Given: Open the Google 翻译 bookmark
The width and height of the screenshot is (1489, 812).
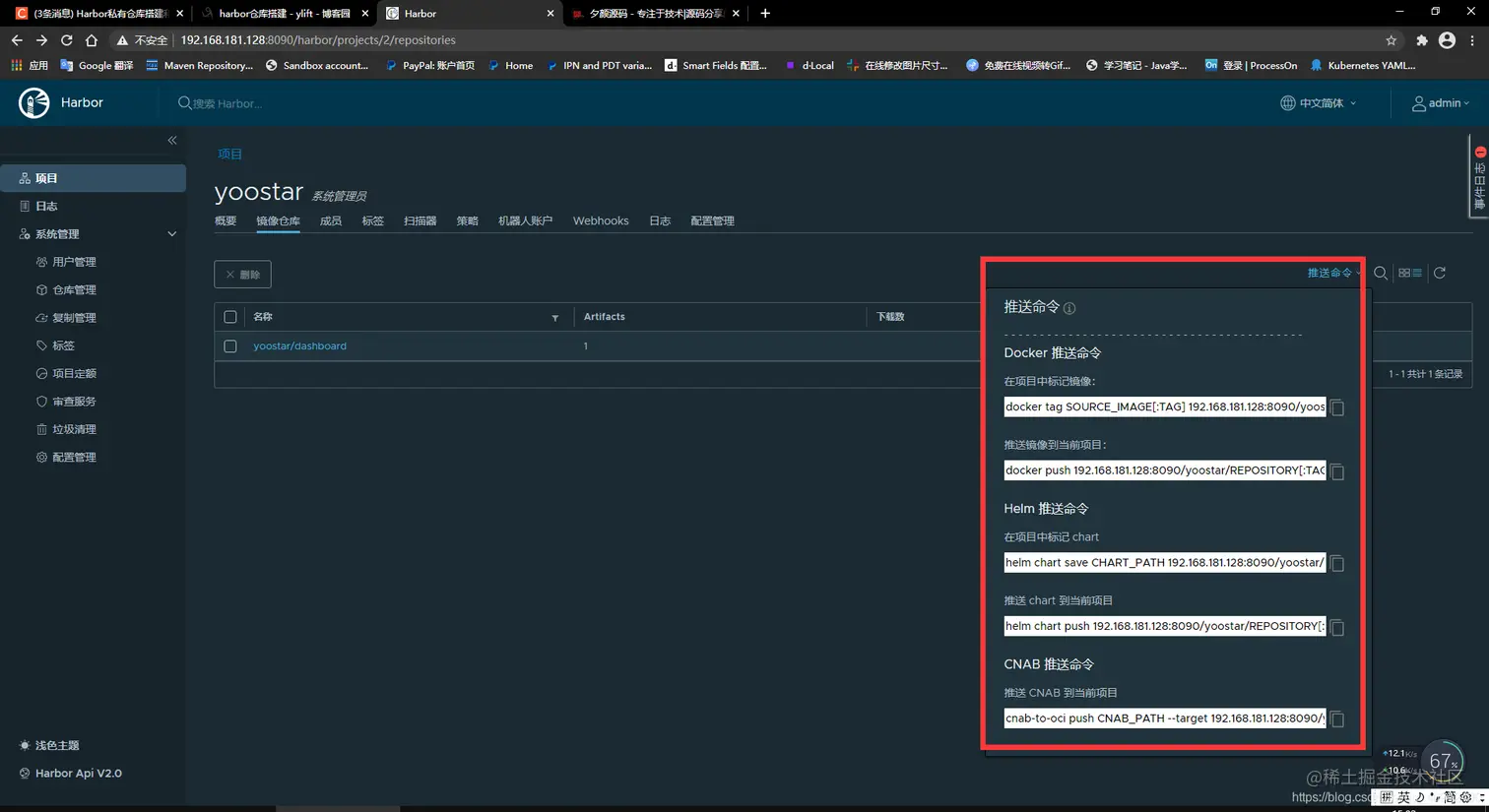Looking at the screenshot, I should (97, 65).
